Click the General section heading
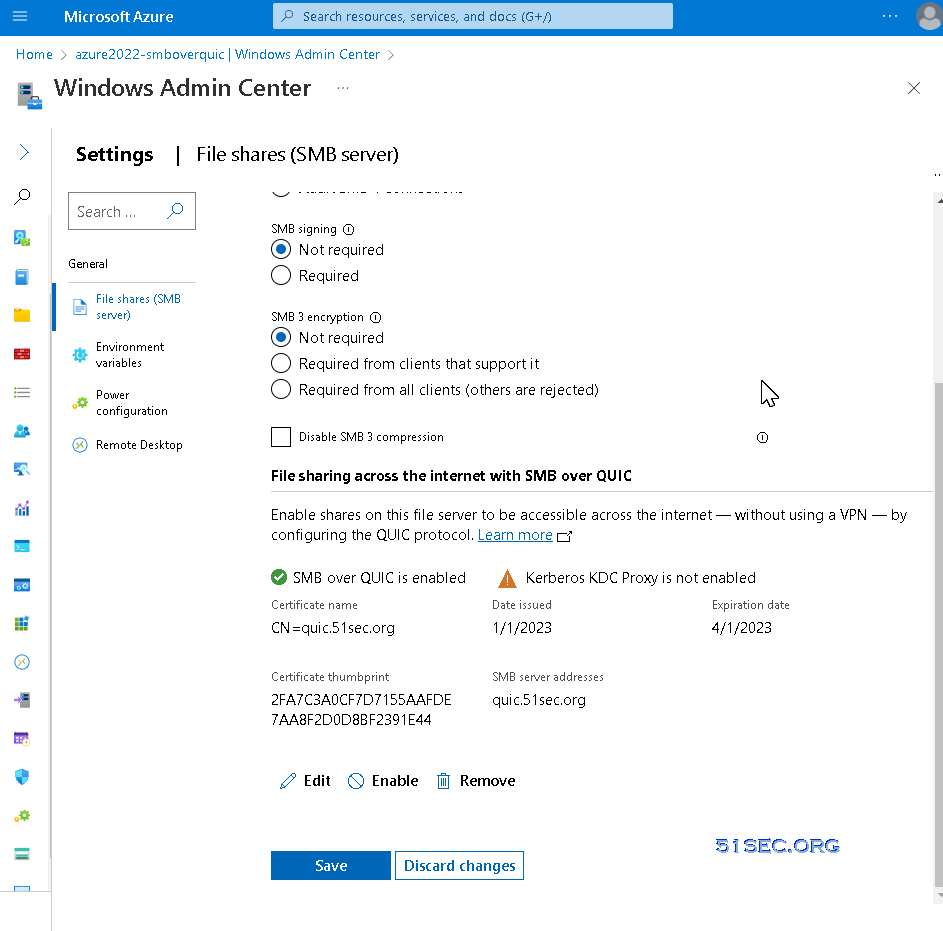 (88, 263)
